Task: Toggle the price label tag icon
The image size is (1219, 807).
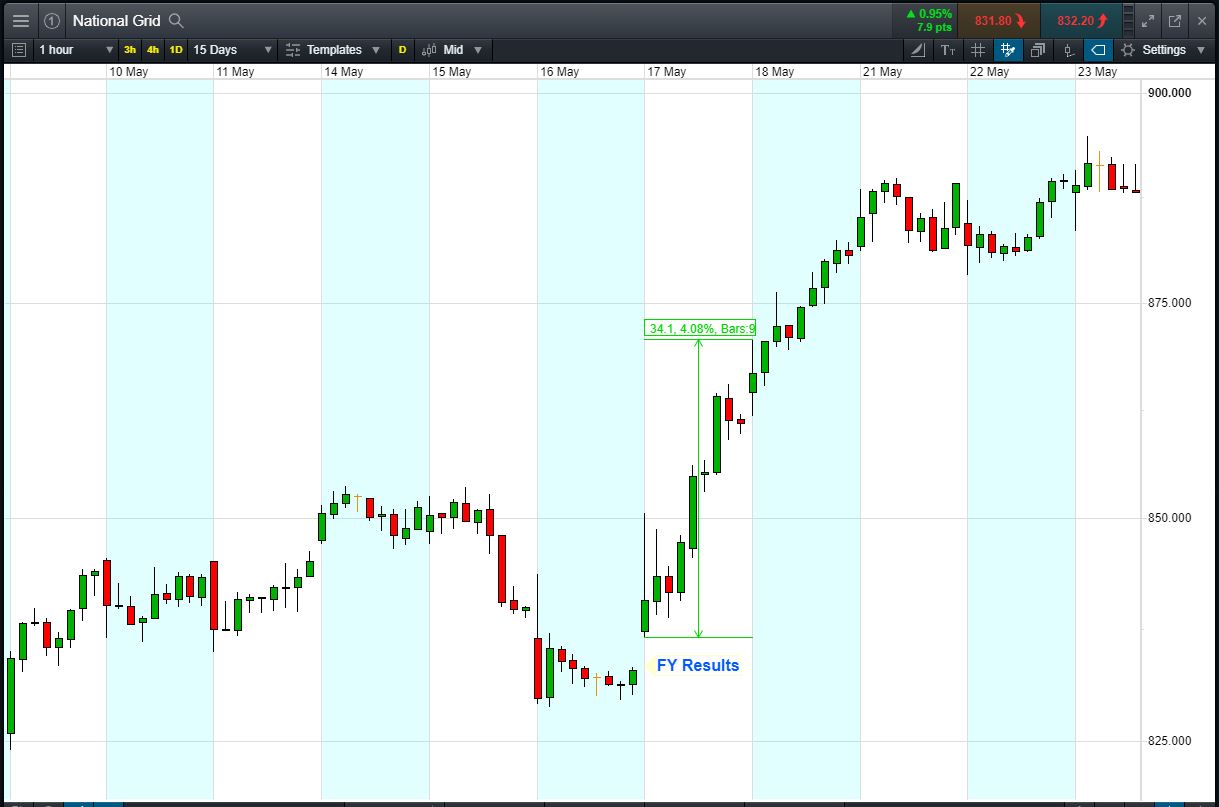Action: click(1099, 49)
